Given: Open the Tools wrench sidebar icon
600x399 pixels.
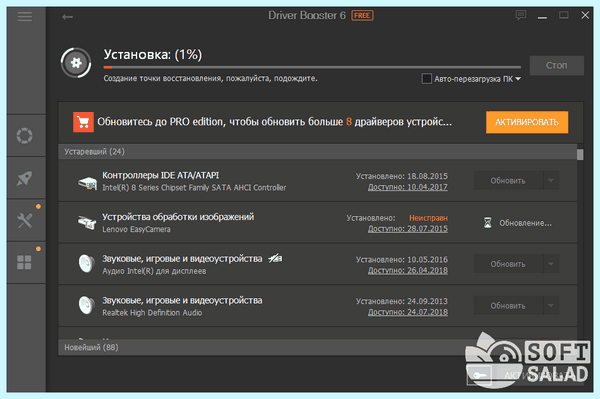Looking at the screenshot, I should tap(24, 220).
